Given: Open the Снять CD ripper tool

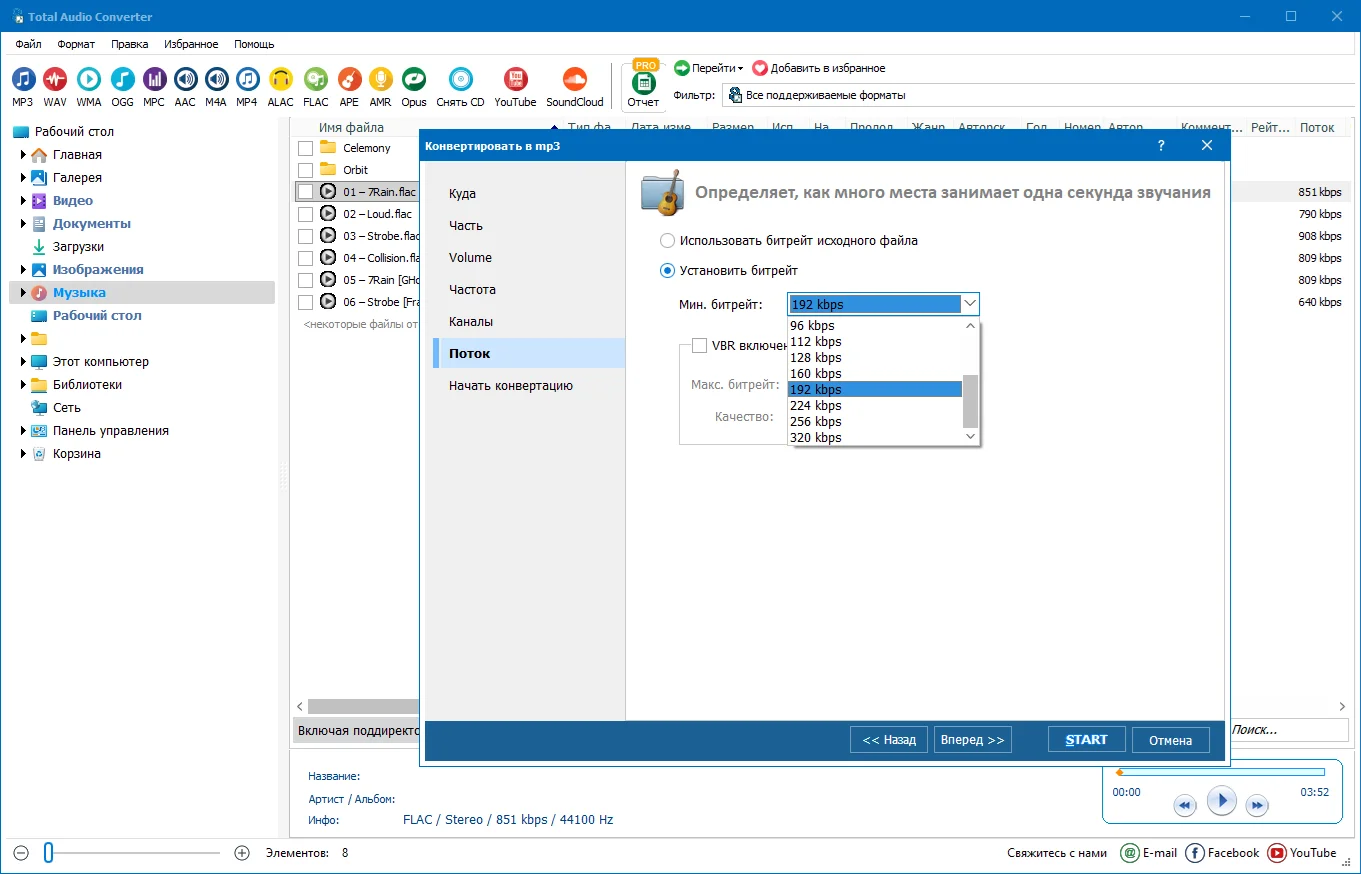Looking at the screenshot, I should tap(460, 80).
